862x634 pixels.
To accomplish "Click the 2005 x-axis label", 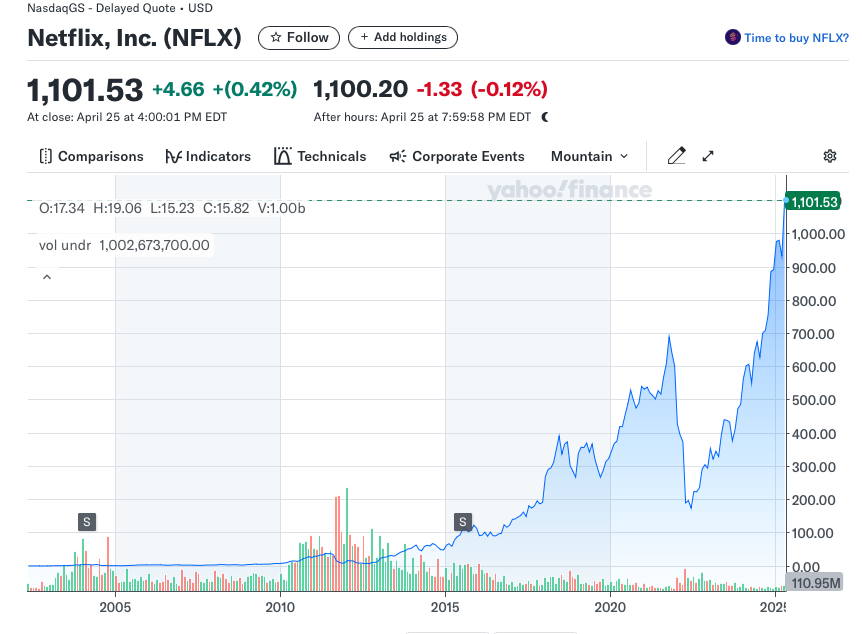I will click(x=115, y=608).
